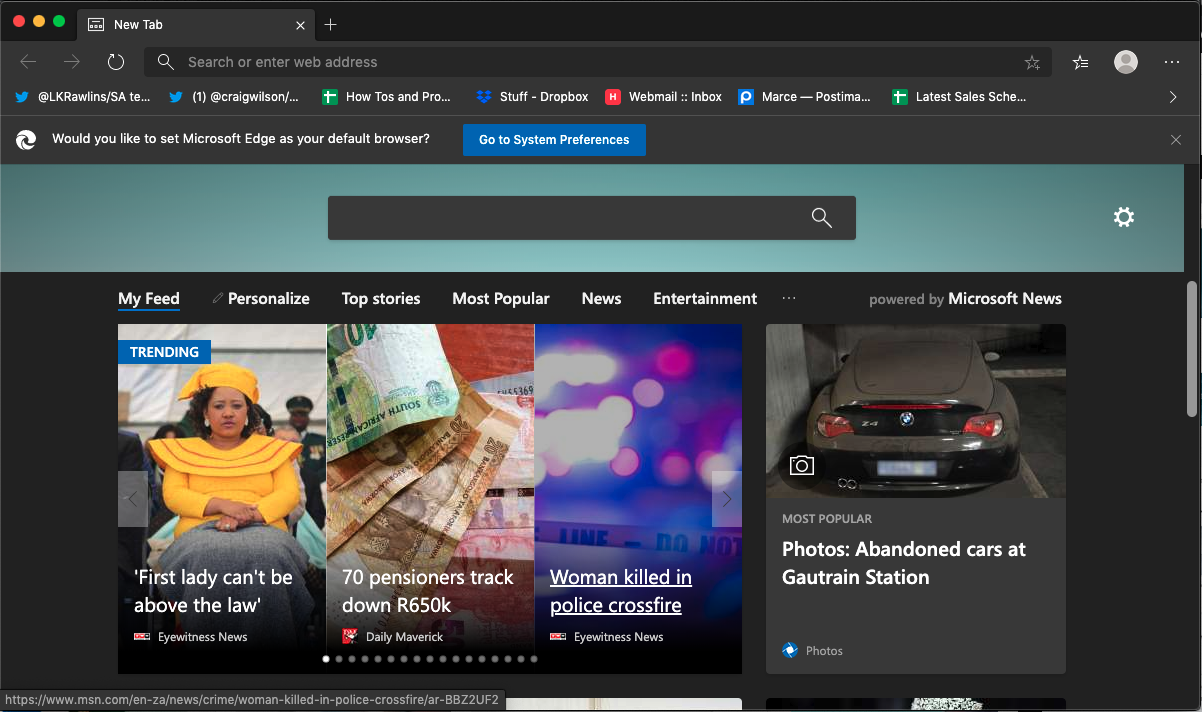The image size is (1202, 712).
Task: Dismiss the default browser prompt
Action: coord(1176,140)
